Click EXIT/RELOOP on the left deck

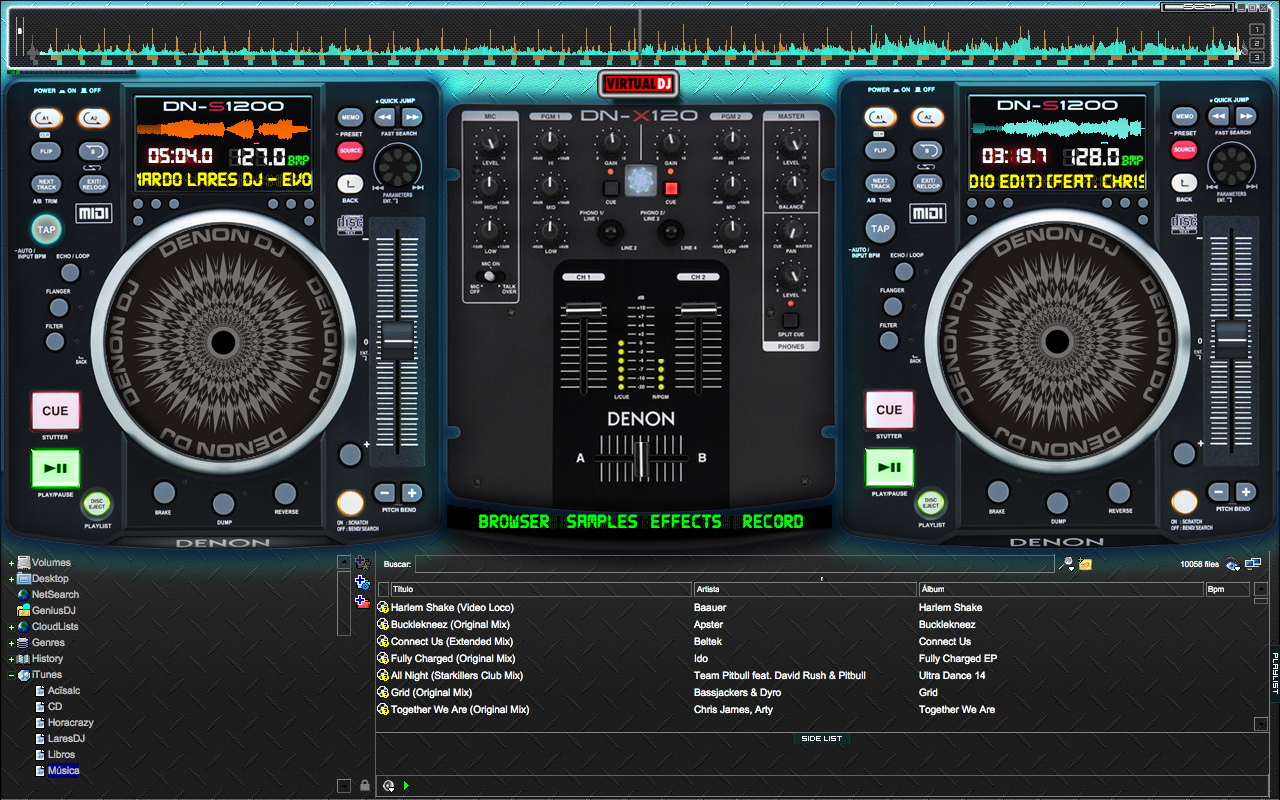point(94,185)
